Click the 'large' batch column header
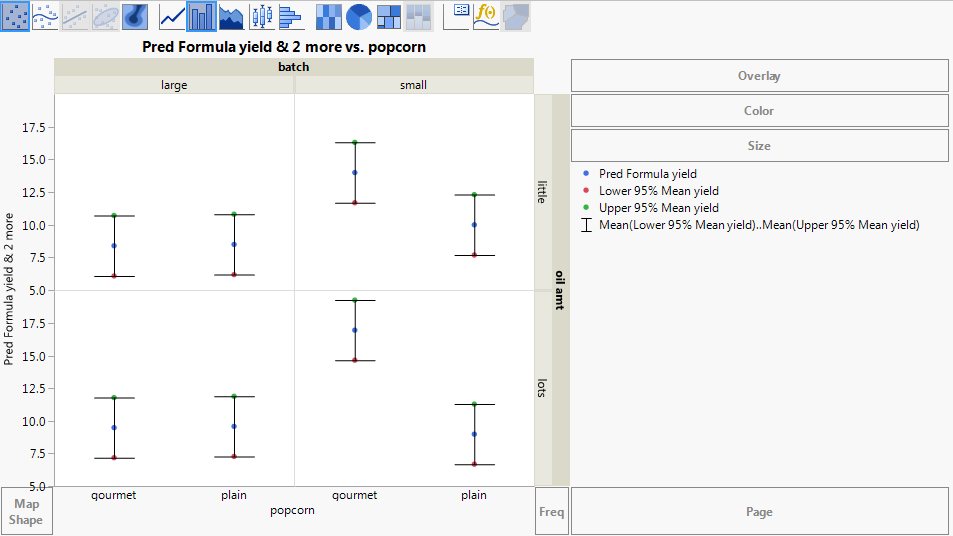 [x=174, y=85]
